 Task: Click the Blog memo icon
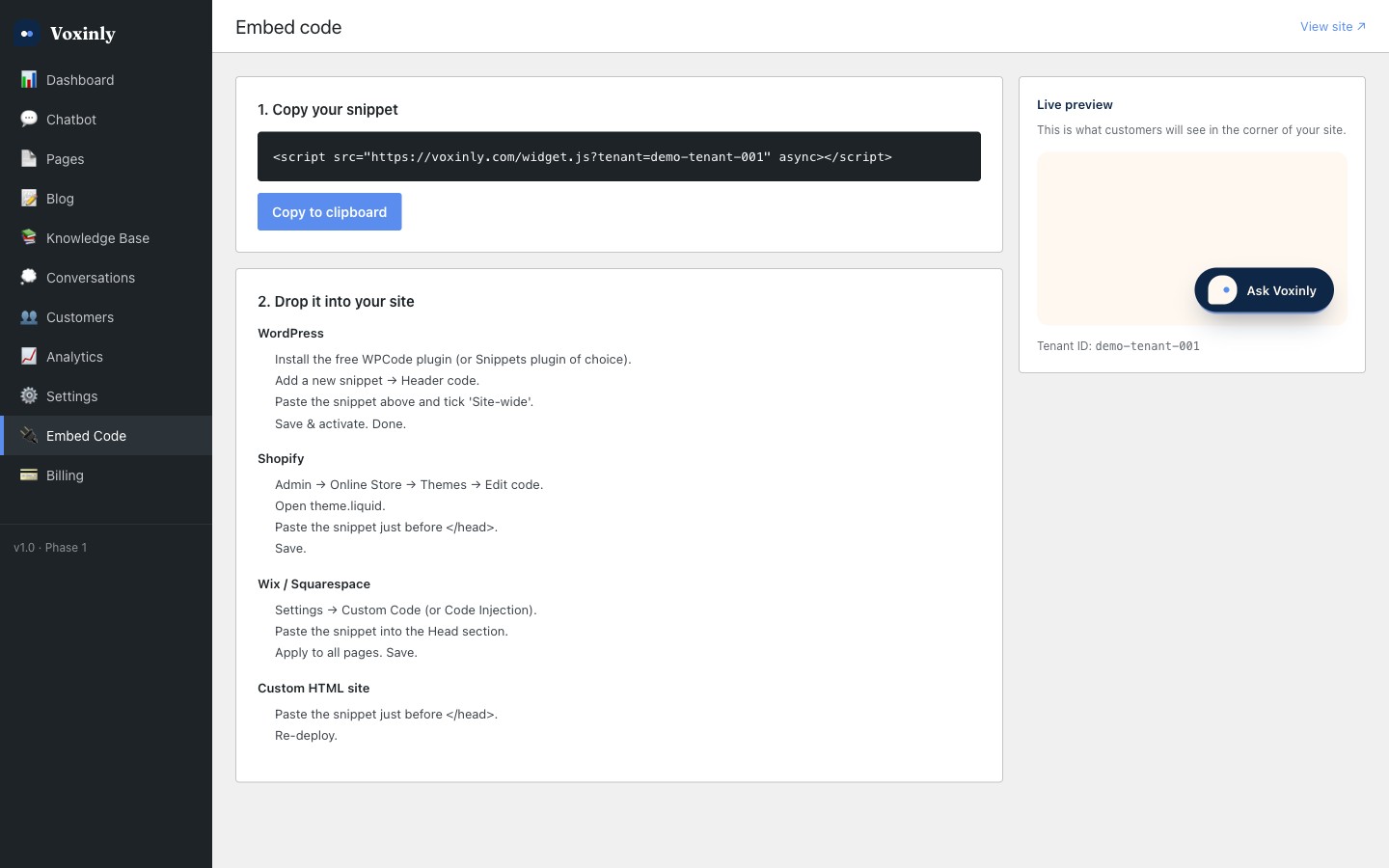point(29,198)
